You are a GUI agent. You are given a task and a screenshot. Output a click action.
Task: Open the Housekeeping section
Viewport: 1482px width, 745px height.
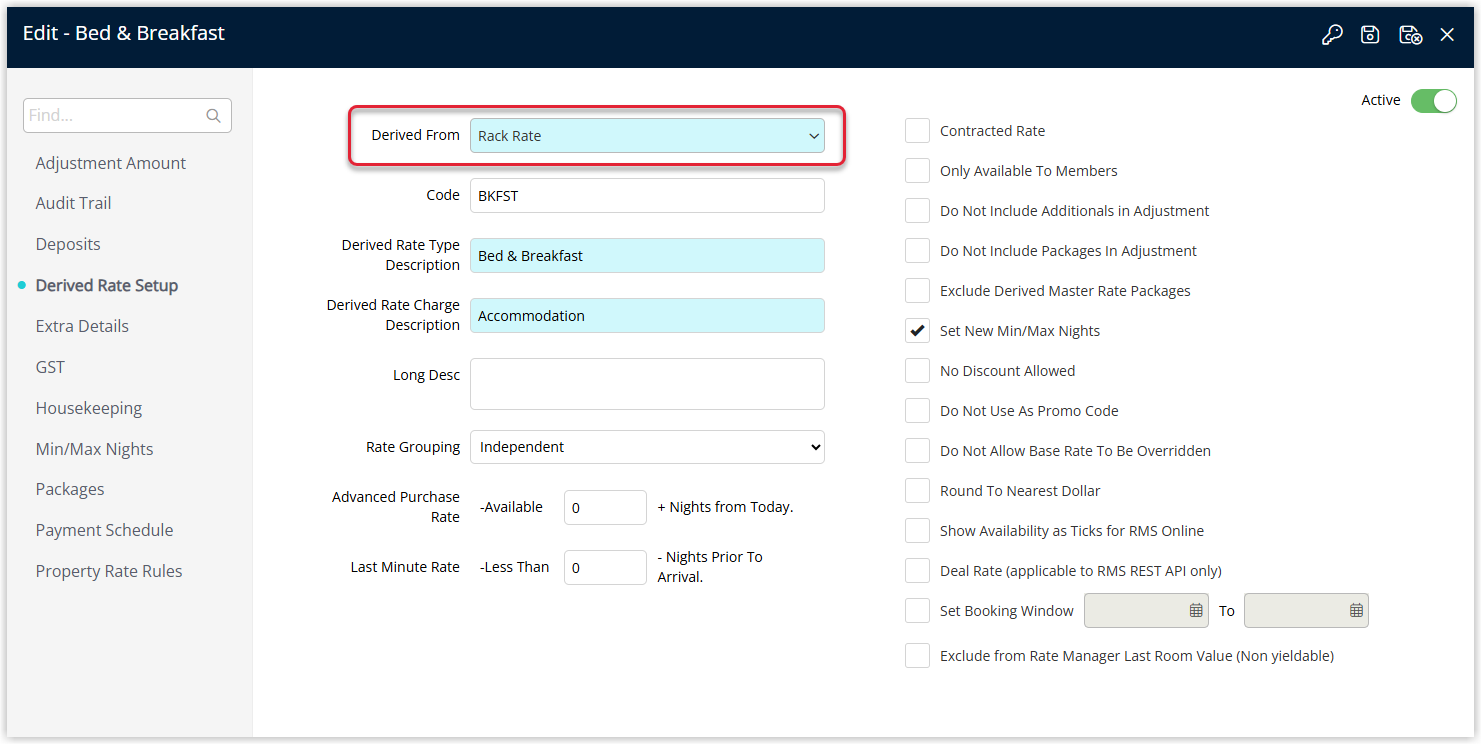coord(89,408)
